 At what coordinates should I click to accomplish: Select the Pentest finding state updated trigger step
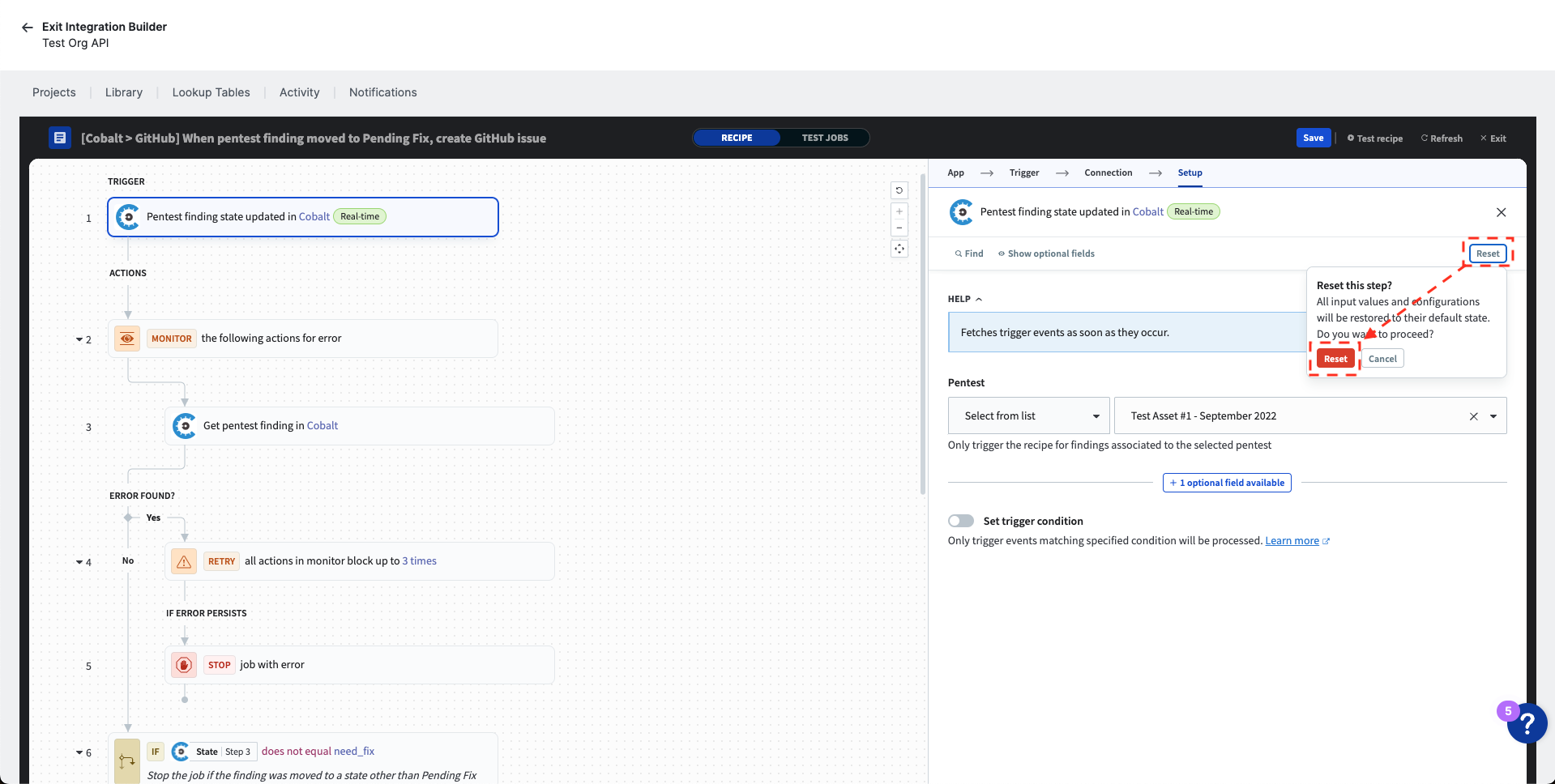[303, 217]
